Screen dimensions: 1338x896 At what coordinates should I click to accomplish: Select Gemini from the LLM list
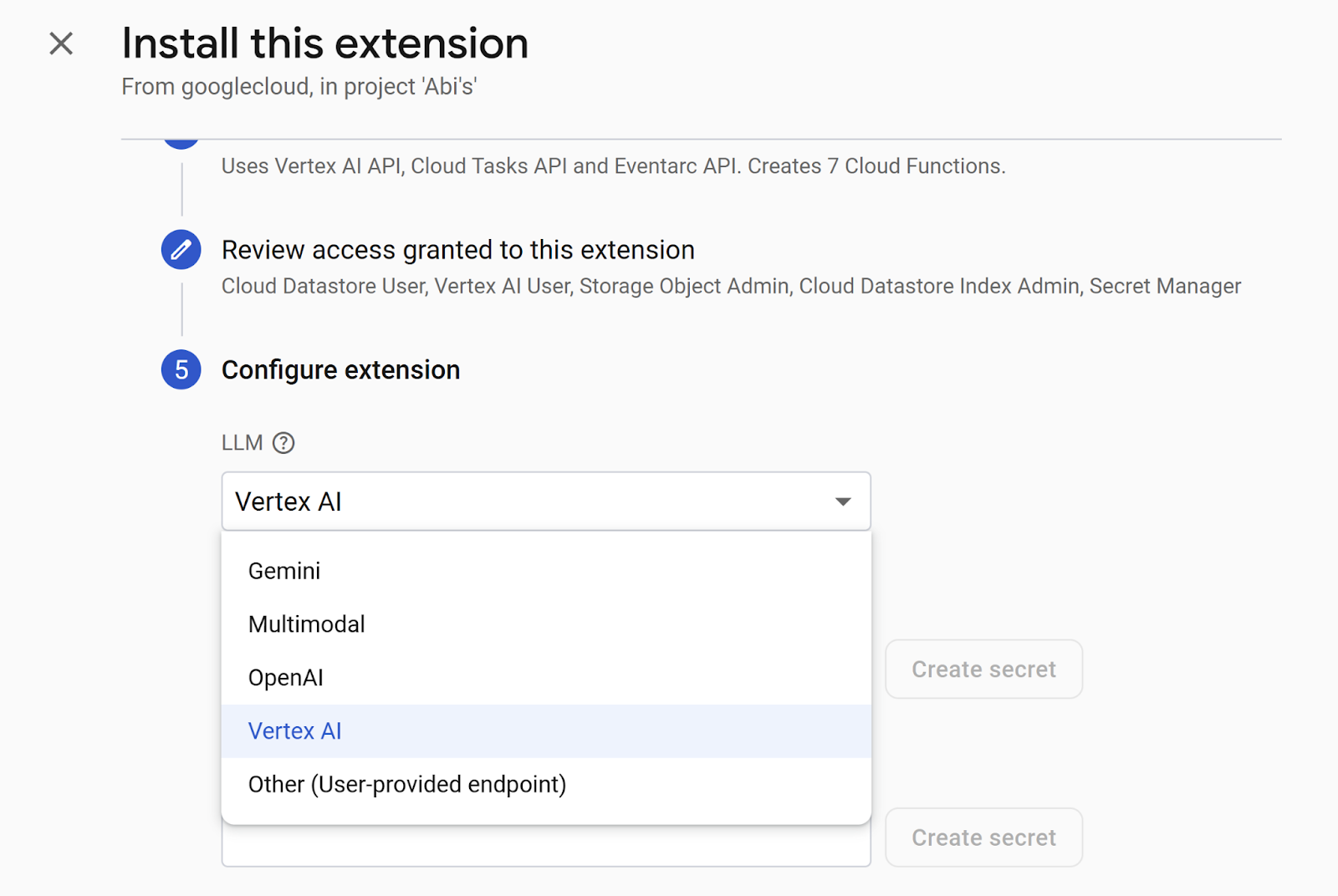(284, 571)
